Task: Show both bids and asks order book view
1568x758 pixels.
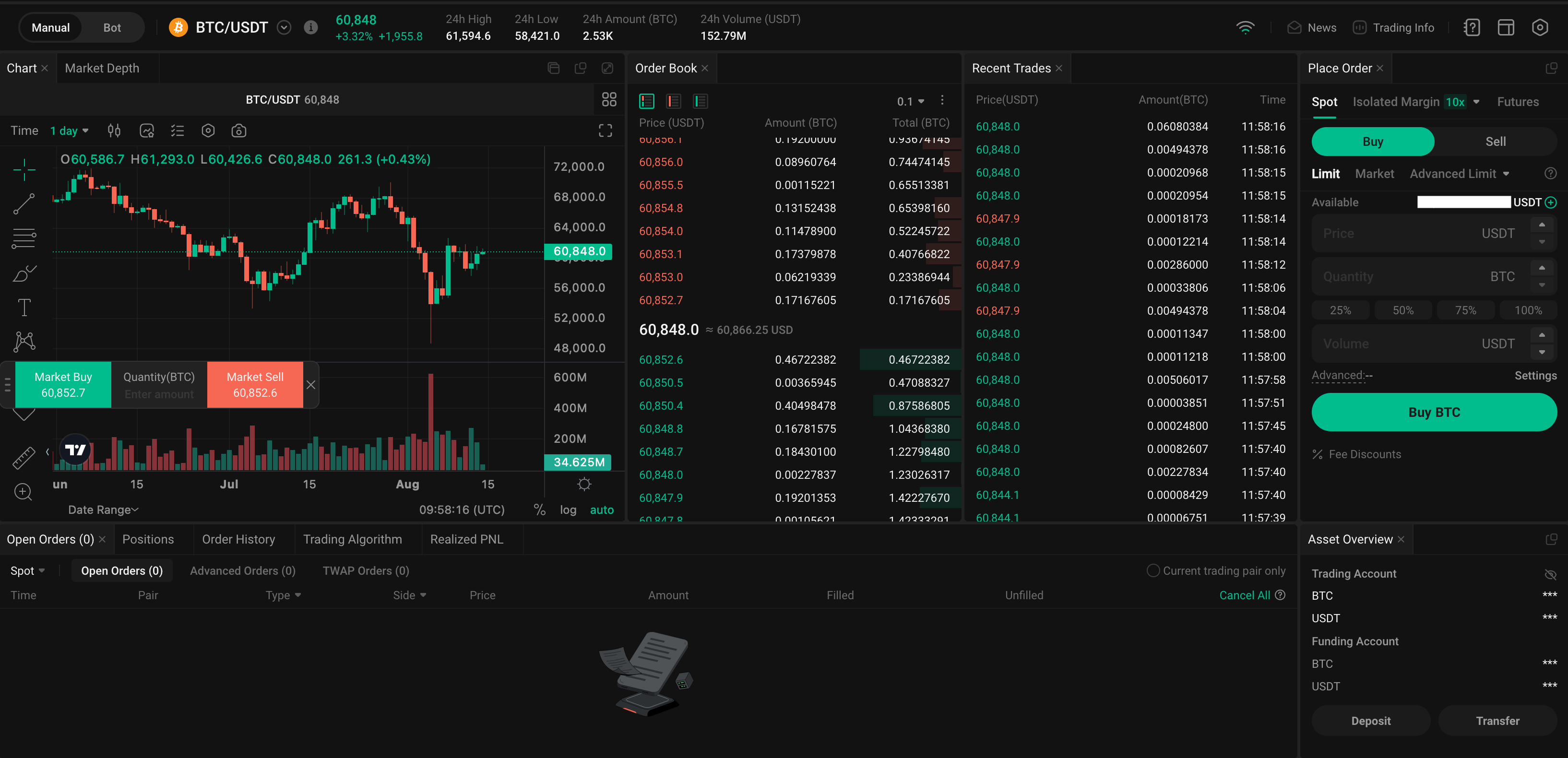Action: click(646, 101)
